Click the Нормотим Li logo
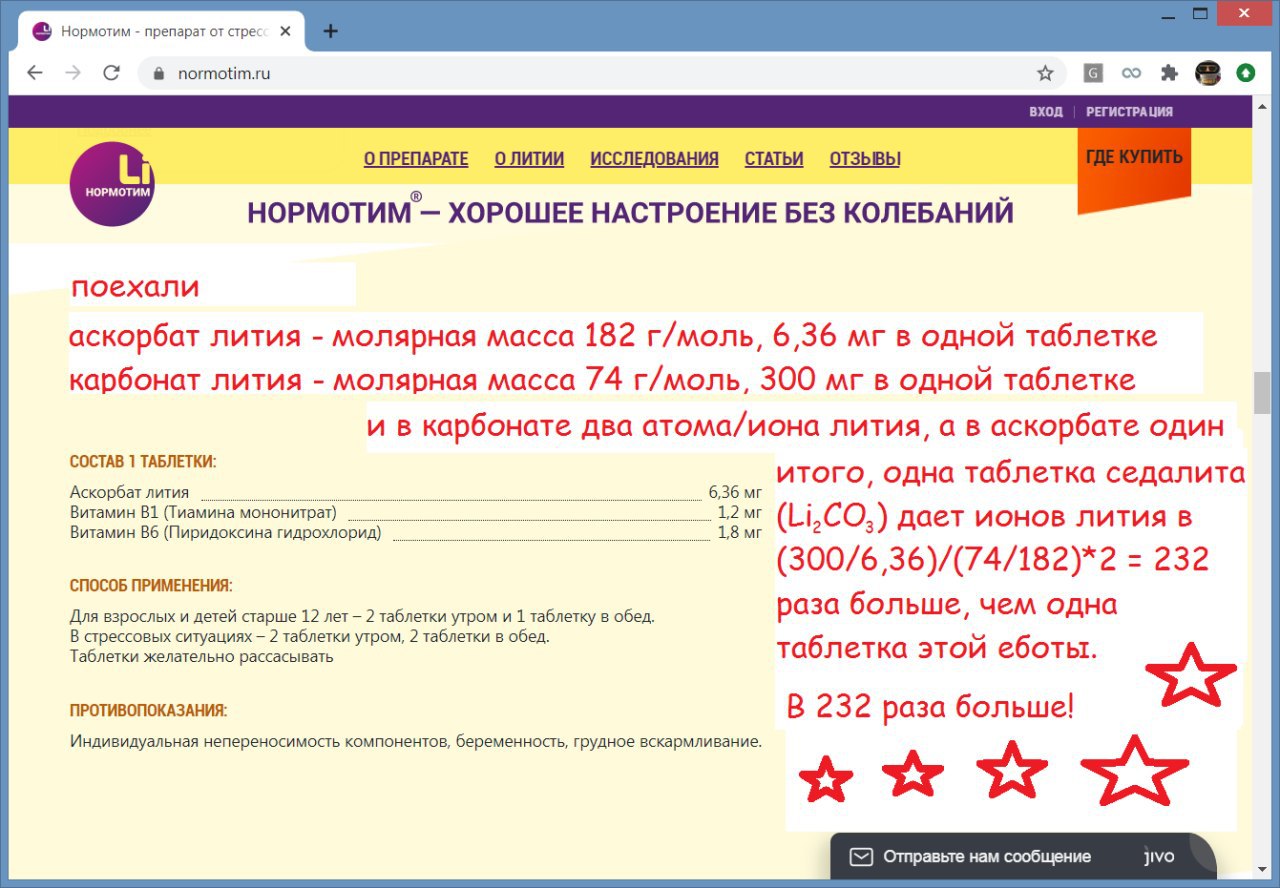This screenshot has width=1280, height=888. tap(112, 183)
